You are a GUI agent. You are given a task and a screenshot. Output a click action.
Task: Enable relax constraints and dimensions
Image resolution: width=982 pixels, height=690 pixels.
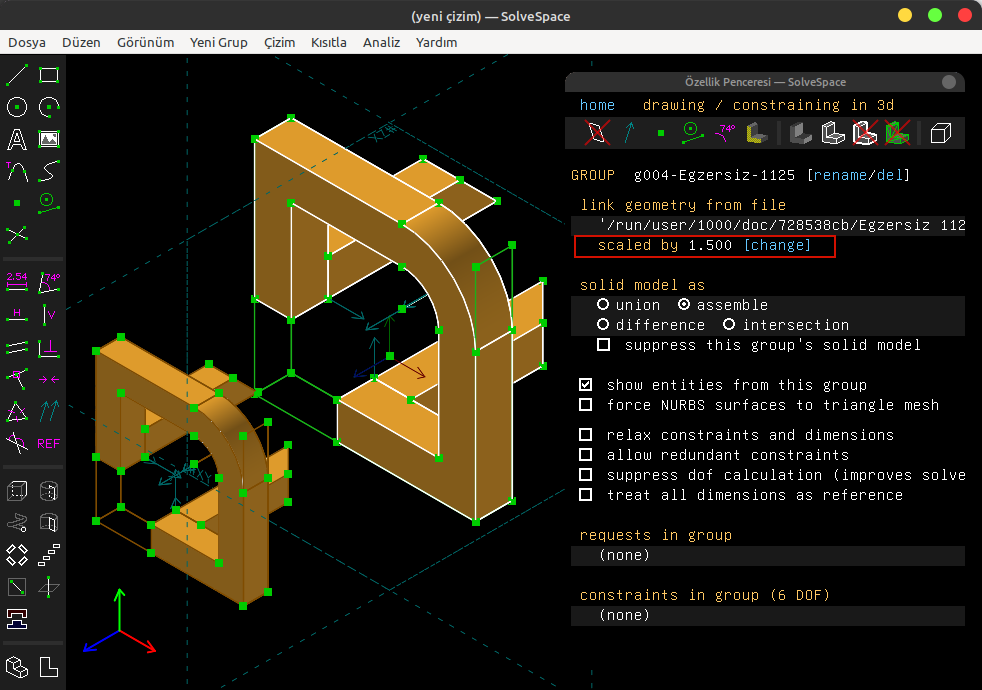(x=586, y=435)
